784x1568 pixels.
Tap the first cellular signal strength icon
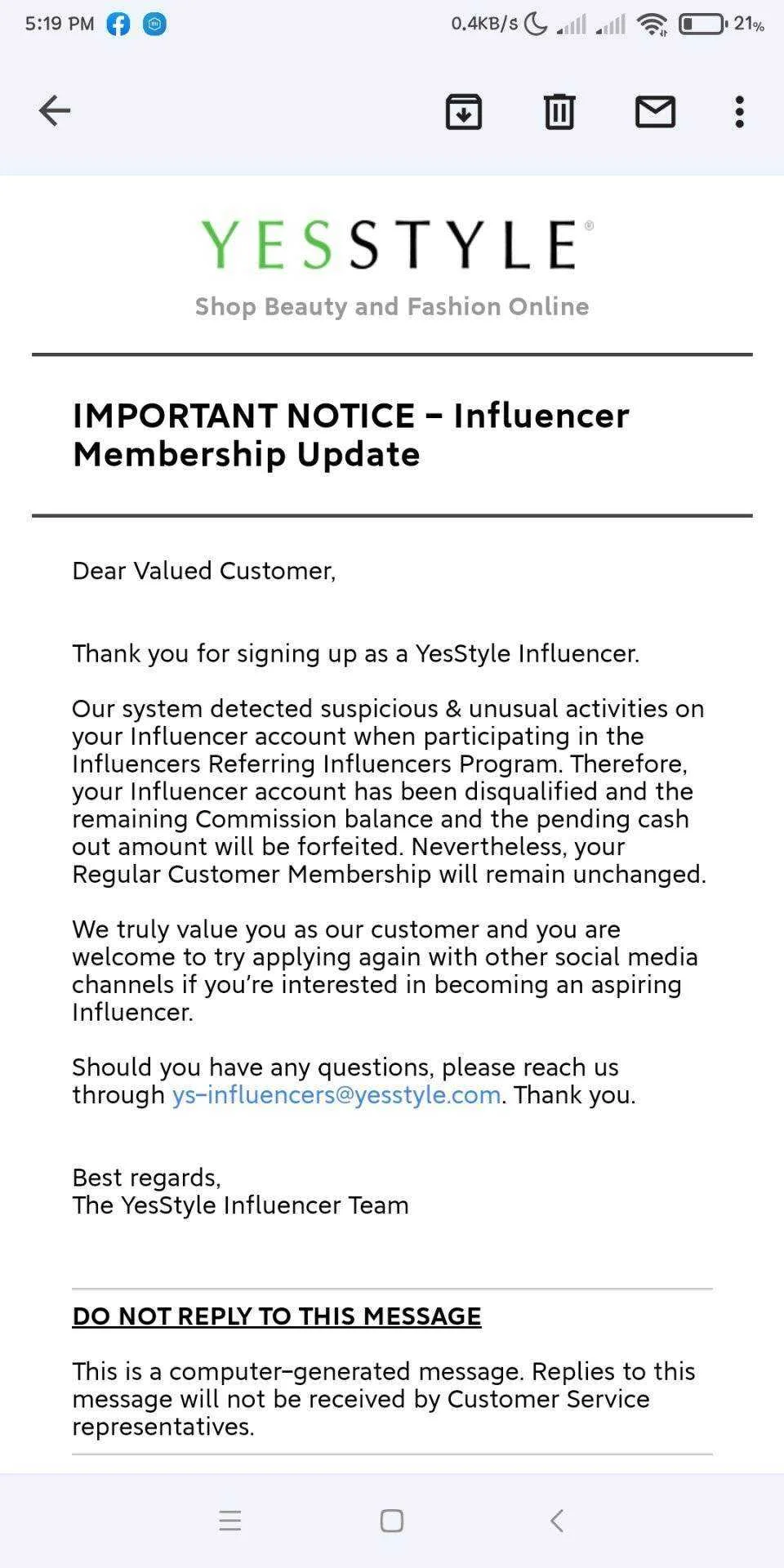(572, 24)
